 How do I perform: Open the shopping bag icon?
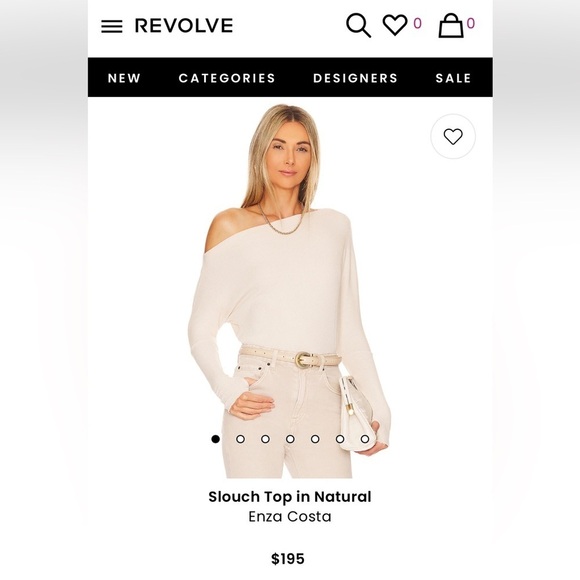pyautogui.click(x=451, y=25)
